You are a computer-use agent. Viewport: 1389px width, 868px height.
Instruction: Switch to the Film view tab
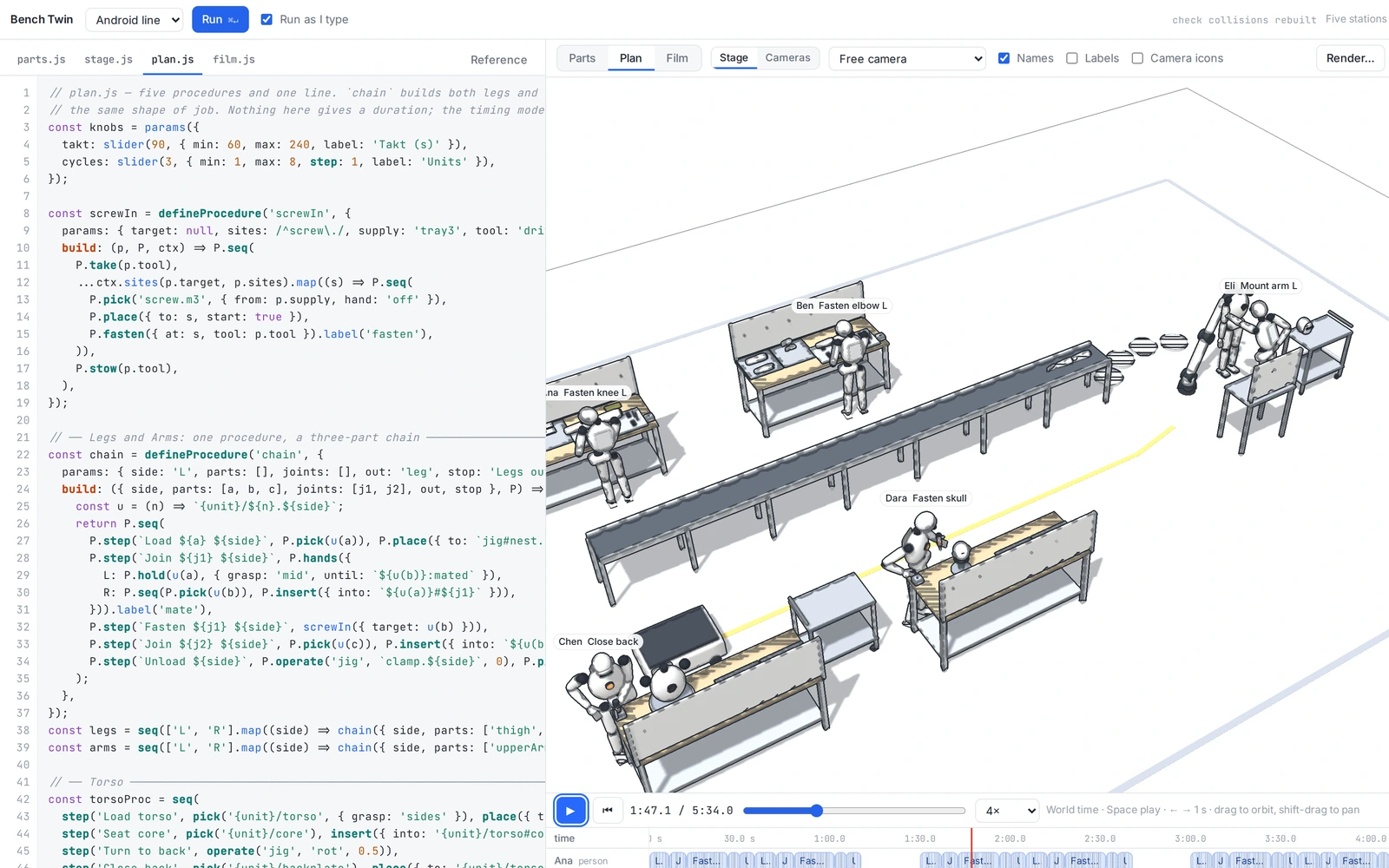click(x=677, y=58)
